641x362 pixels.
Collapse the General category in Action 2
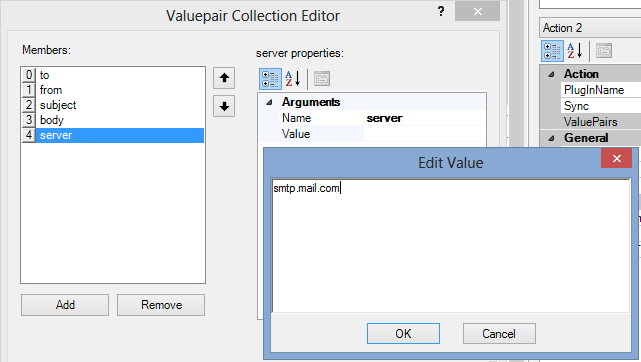point(551,138)
